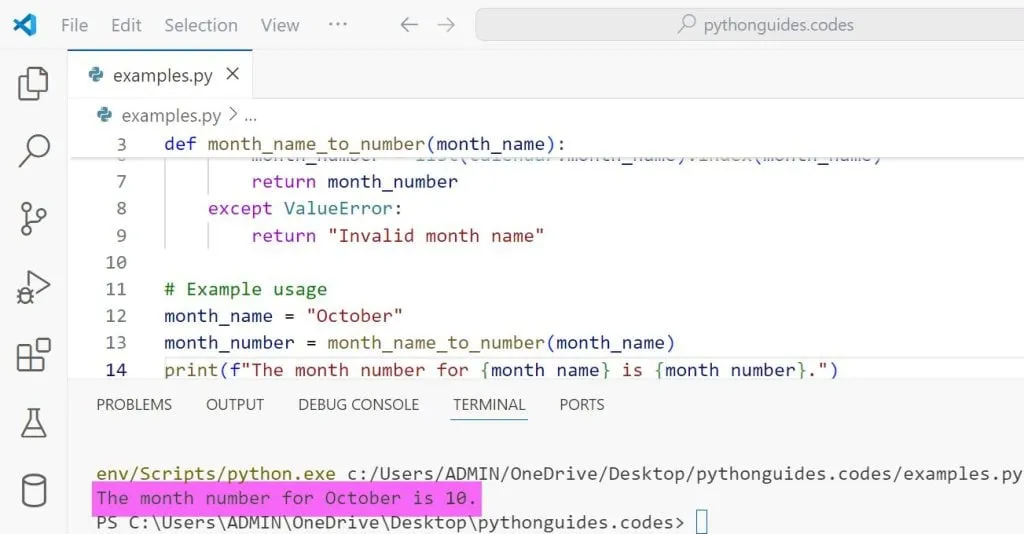Image resolution: width=1024 pixels, height=534 pixels.
Task: Click the month_name_to_number sticky scroll line
Action: (x=365, y=144)
